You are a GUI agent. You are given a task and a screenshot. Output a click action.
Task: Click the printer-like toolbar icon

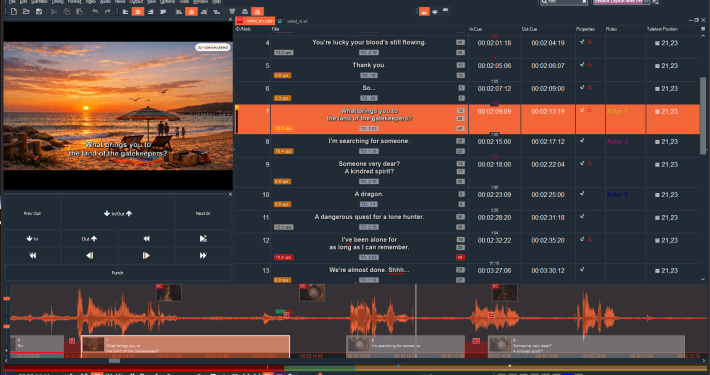point(245,12)
